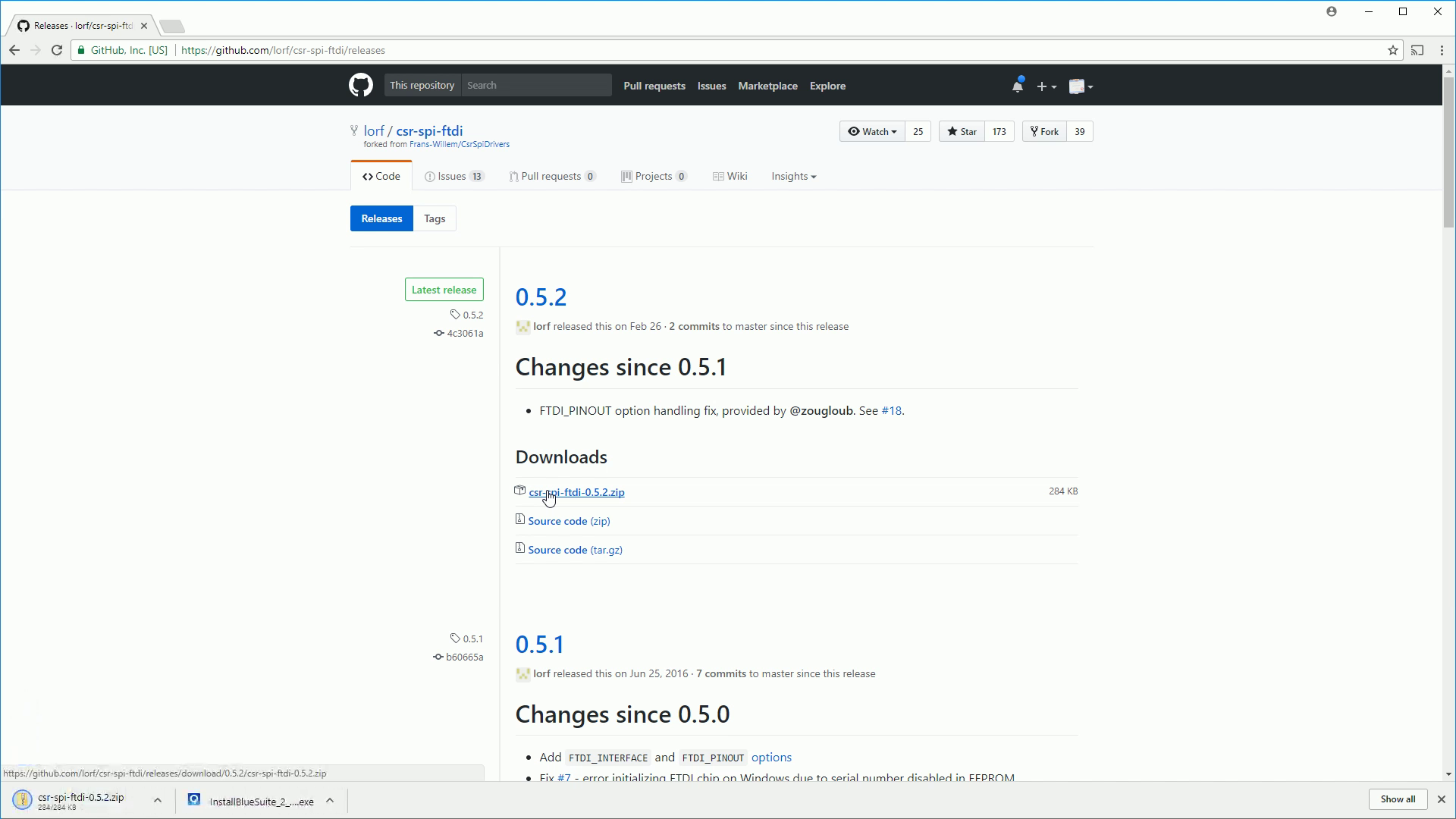Click the GitHub Octocat logo
The image size is (1456, 819).
tap(361, 86)
